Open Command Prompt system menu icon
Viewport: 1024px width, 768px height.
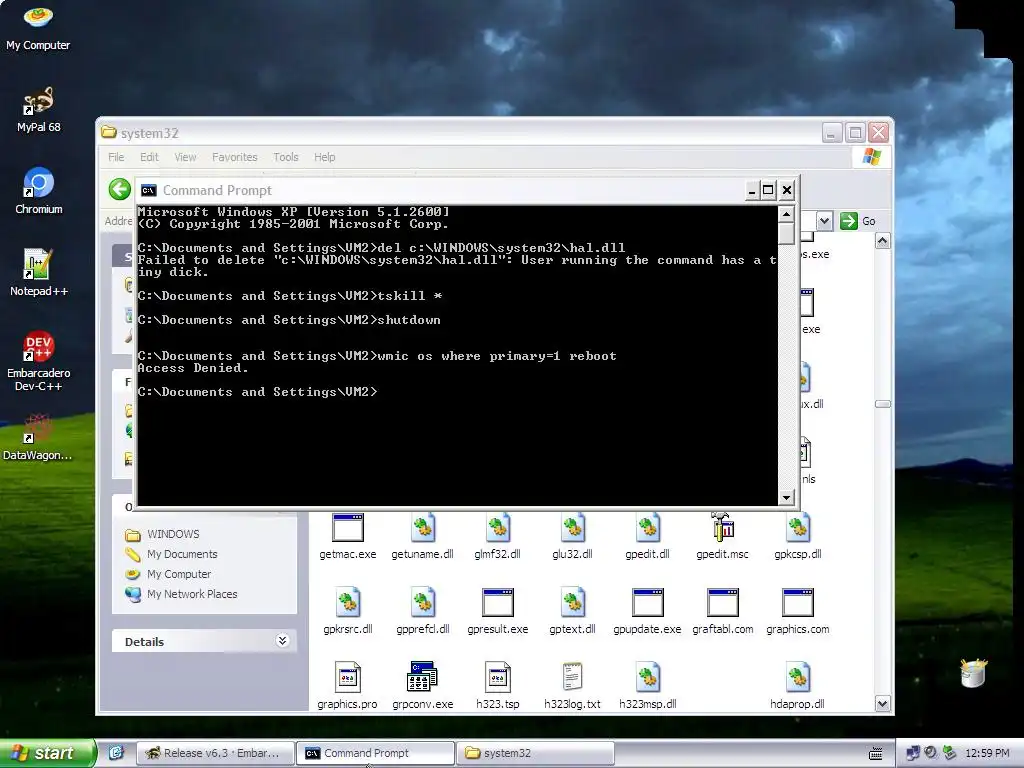pos(148,190)
